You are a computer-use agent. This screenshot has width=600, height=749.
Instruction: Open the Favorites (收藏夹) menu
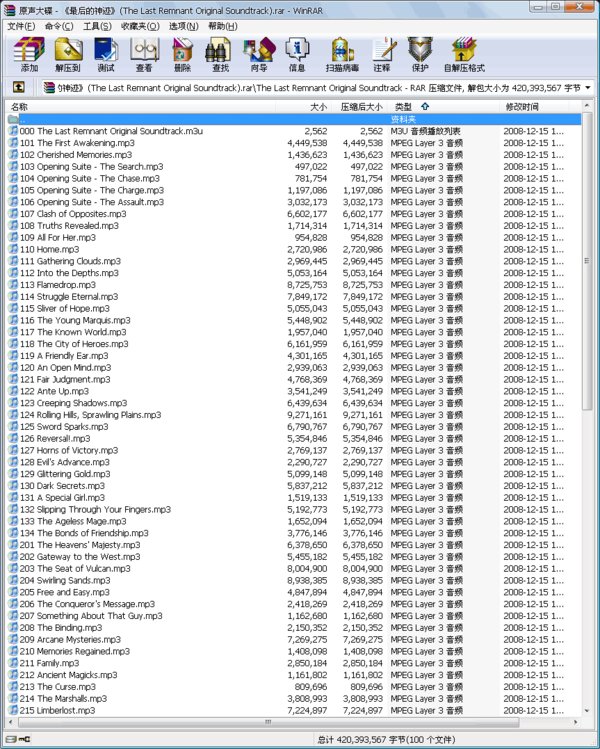[x=139, y=26]
